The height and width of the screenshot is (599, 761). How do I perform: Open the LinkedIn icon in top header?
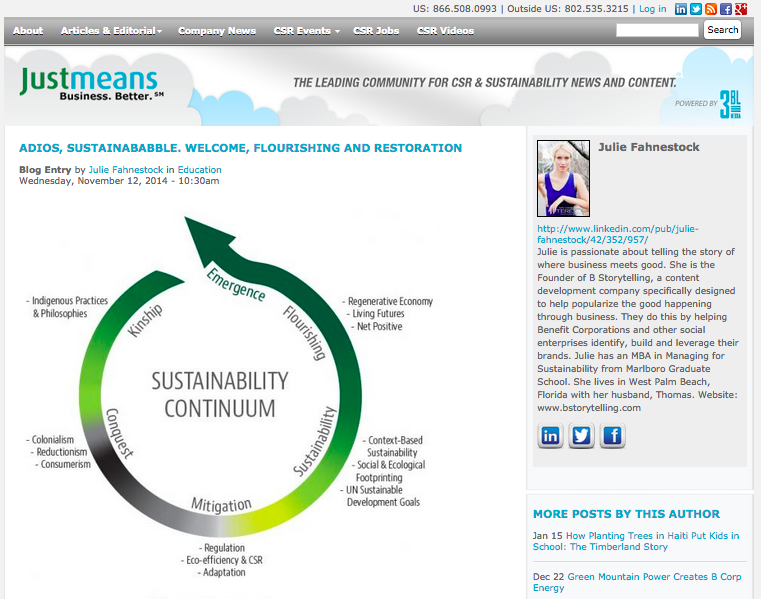pyautogui.click(x=680, y=9)
